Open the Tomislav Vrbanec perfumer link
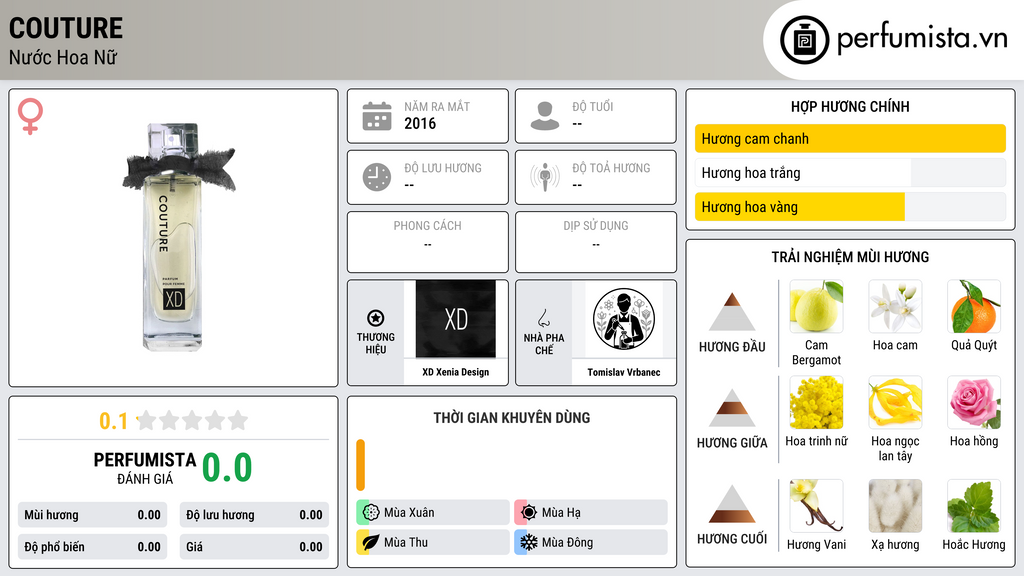 [x=624, y=372]
